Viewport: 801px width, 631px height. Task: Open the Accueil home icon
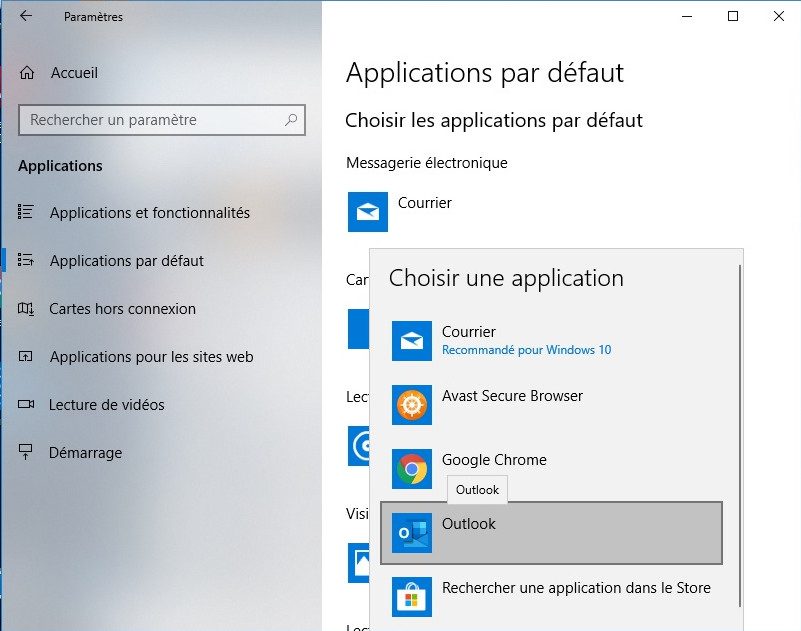coord(27,73)
